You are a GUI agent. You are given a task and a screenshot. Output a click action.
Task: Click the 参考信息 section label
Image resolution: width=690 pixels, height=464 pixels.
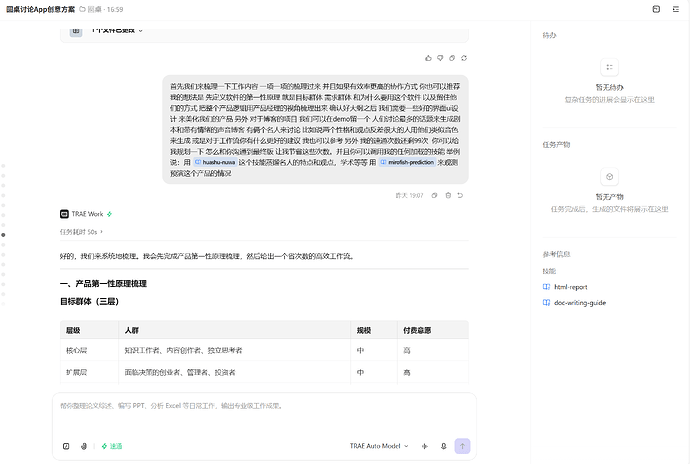[556, 254]
